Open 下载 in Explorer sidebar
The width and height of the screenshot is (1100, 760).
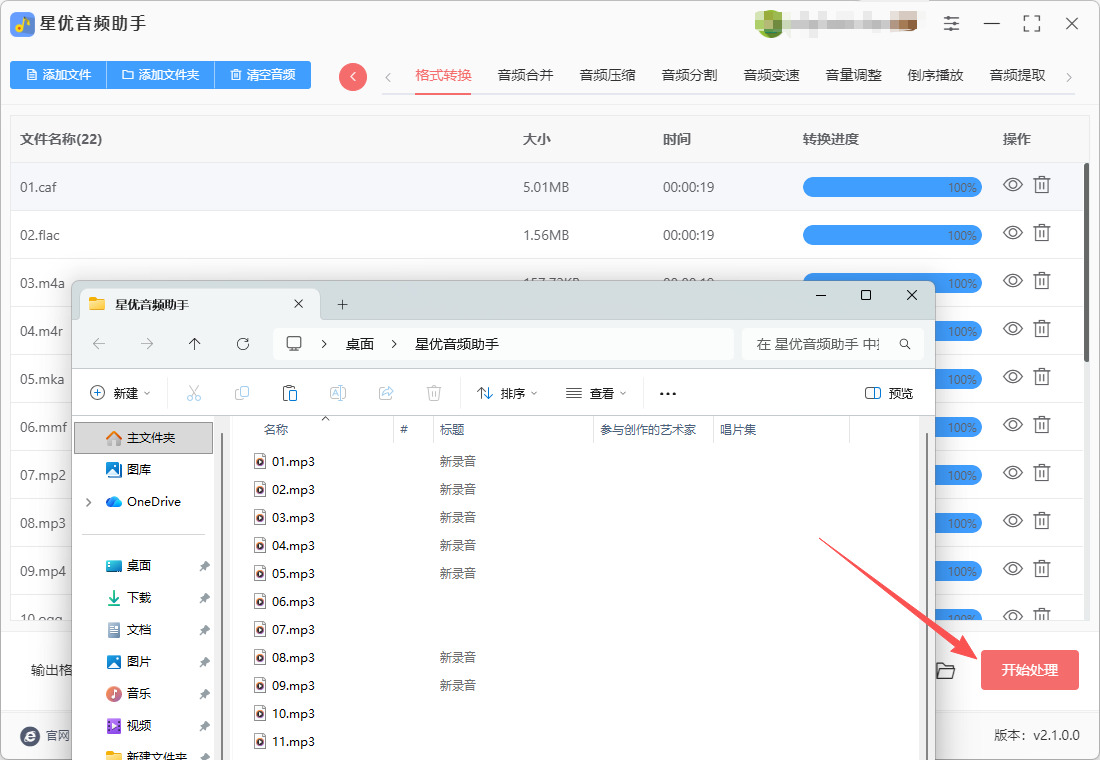(x=139, y=598)
